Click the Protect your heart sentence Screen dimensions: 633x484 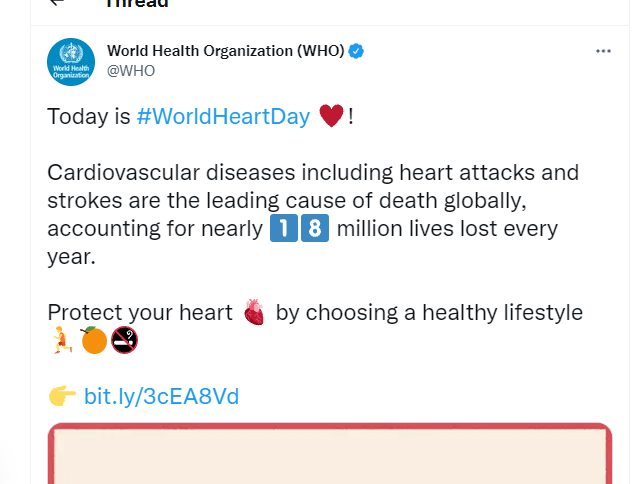click(315, 312)
